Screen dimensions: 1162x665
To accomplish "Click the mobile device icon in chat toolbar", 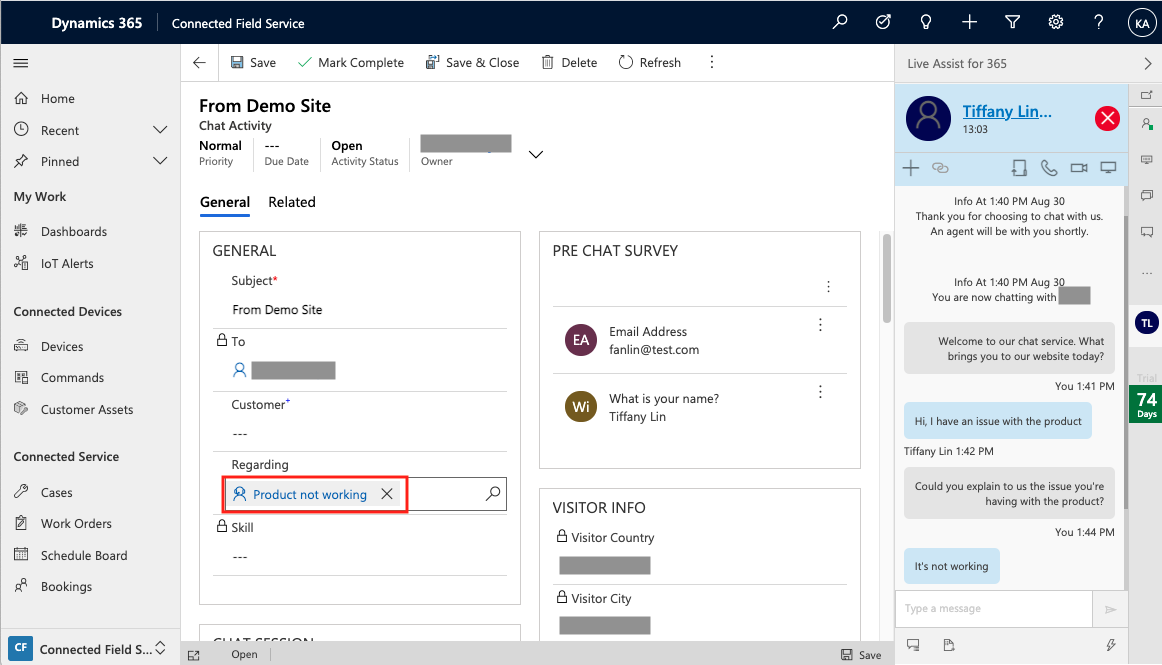I will coord(1020,168).
